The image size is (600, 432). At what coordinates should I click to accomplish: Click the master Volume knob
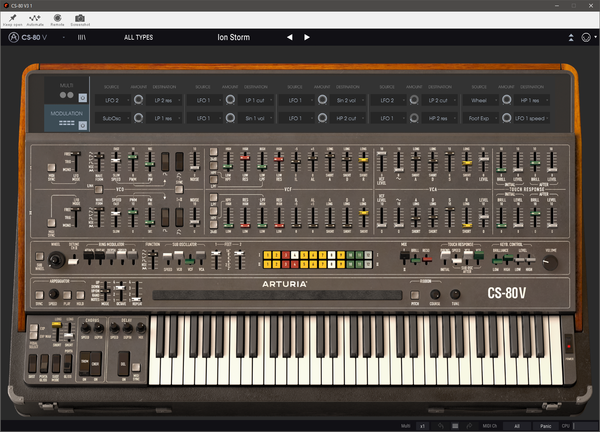tap(550, 263)
